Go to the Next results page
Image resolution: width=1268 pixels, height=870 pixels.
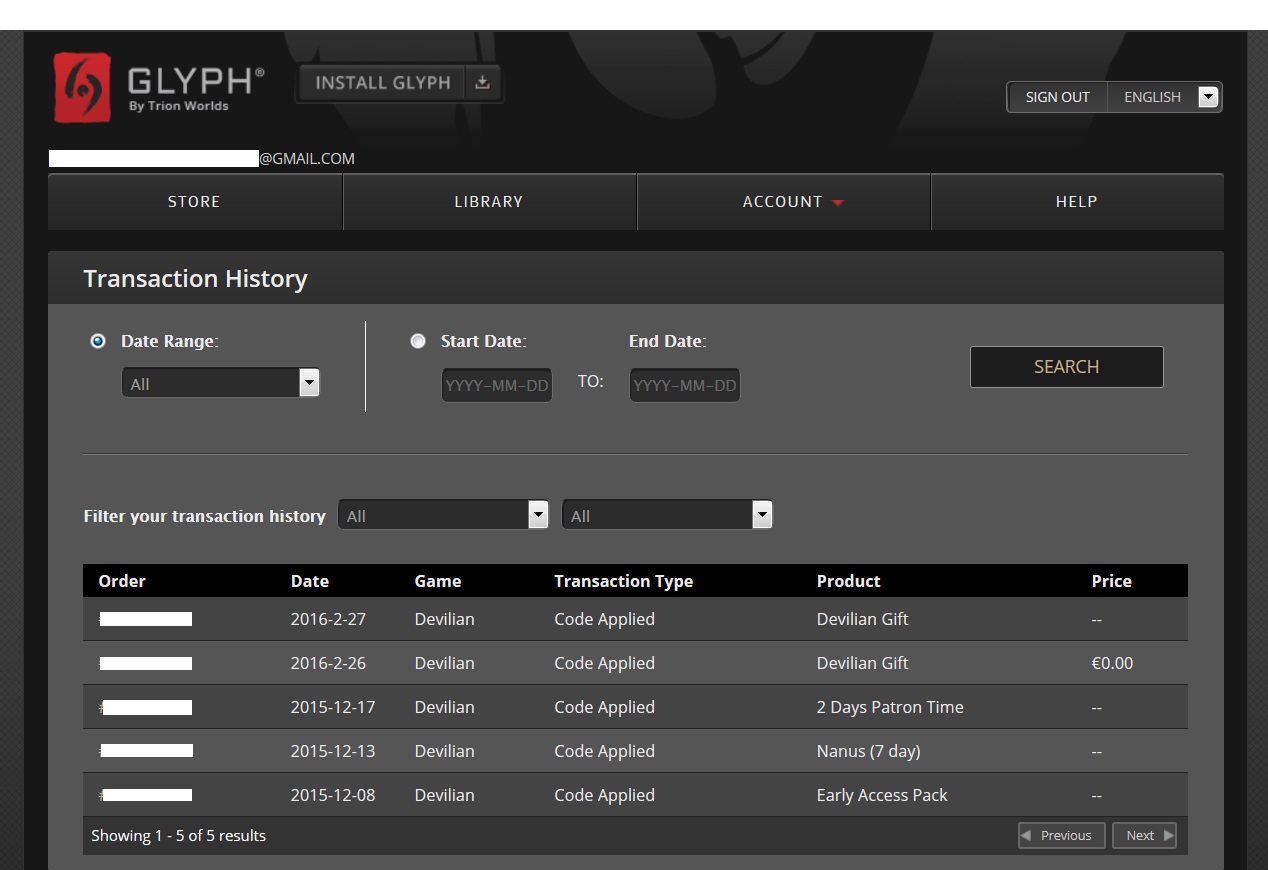(1144, 836)
